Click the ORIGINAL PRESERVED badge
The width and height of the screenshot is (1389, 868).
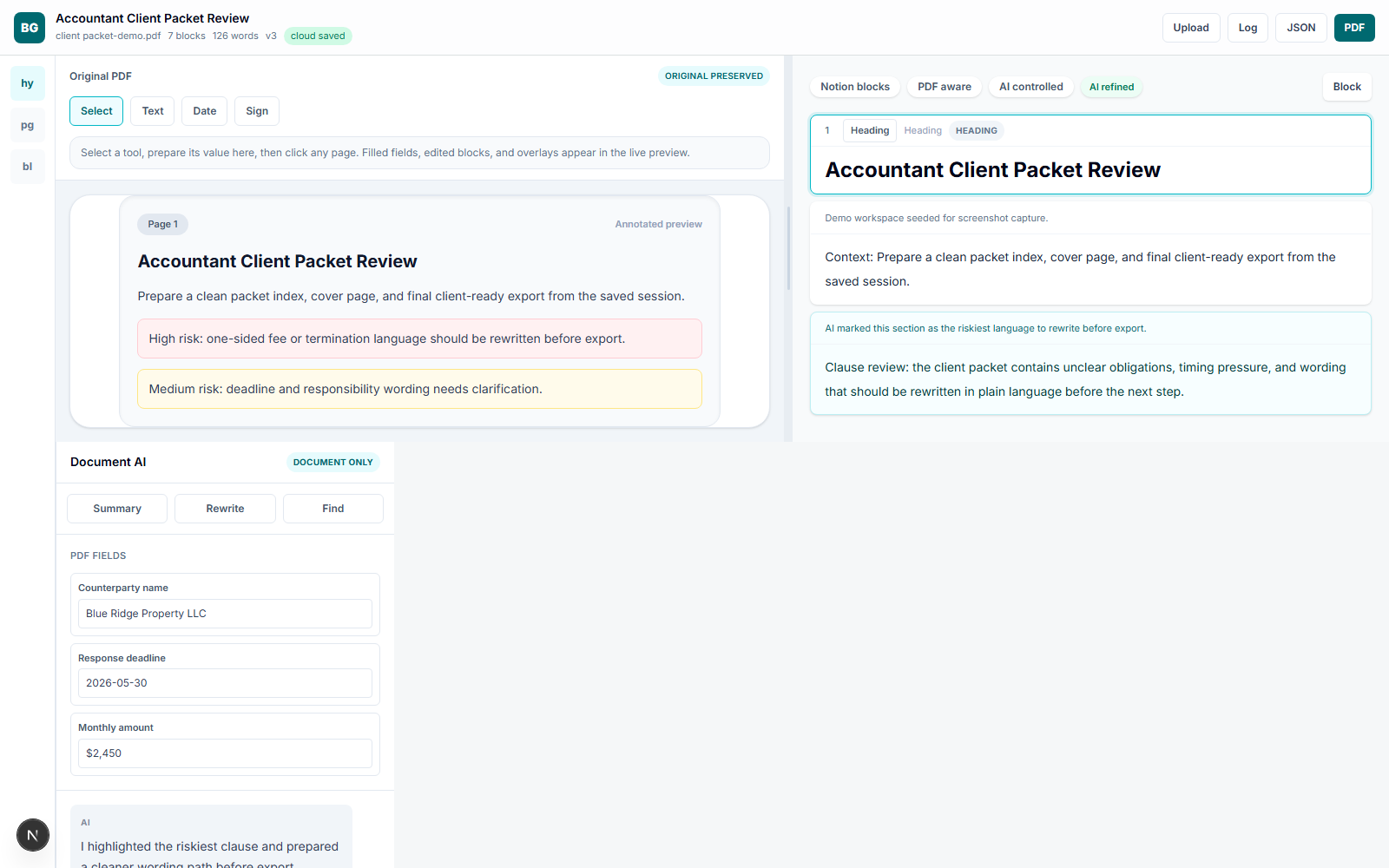coord(714,76)
